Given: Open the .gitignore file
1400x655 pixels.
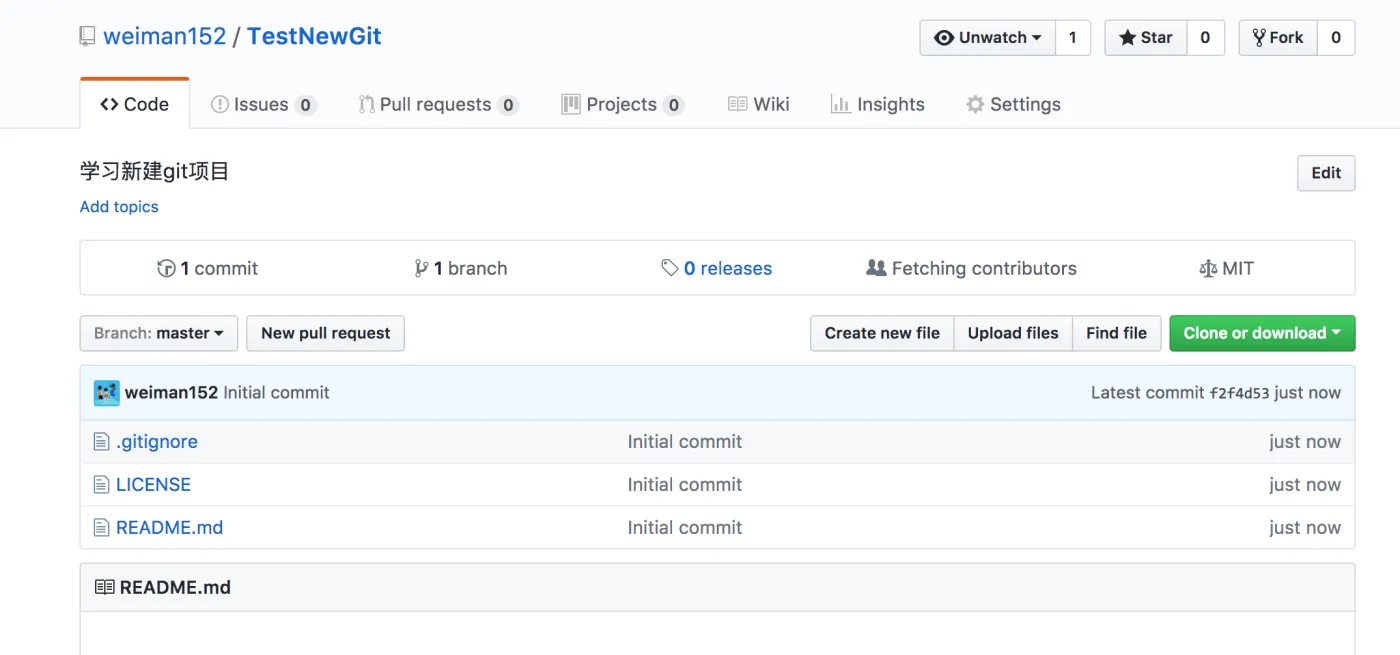Looking at the screenshot, I should pos(157,442).
